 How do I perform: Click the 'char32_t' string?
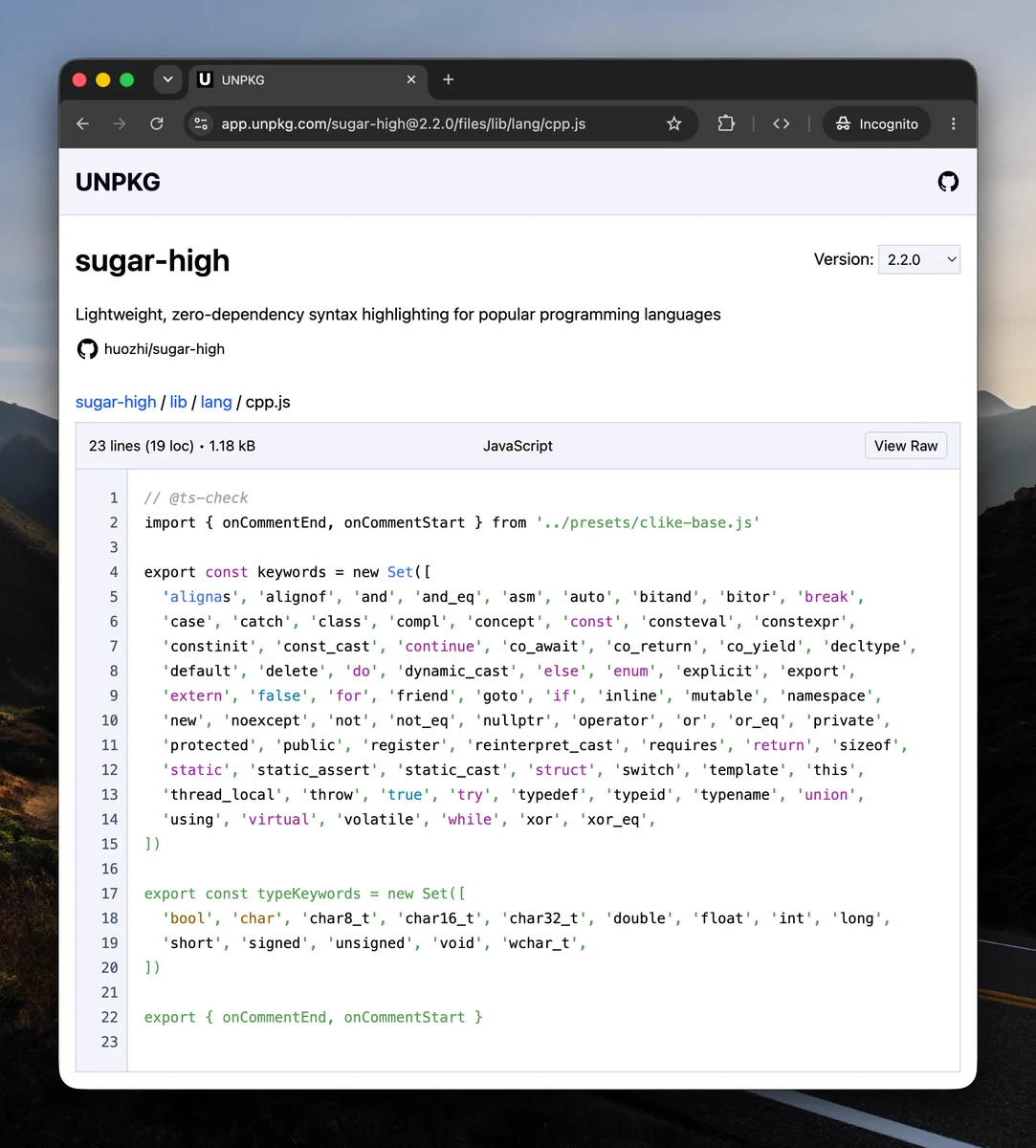point(543,918)
